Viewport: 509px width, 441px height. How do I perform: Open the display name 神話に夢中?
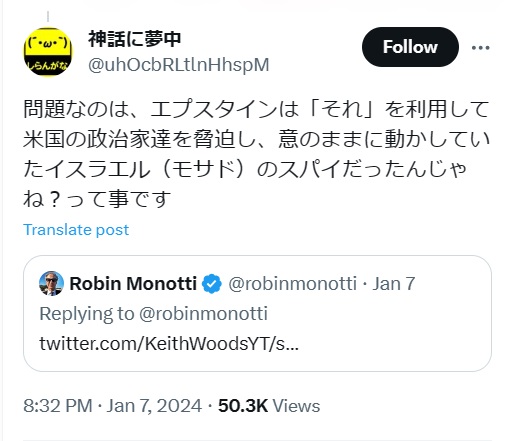[x=135, y=39]
